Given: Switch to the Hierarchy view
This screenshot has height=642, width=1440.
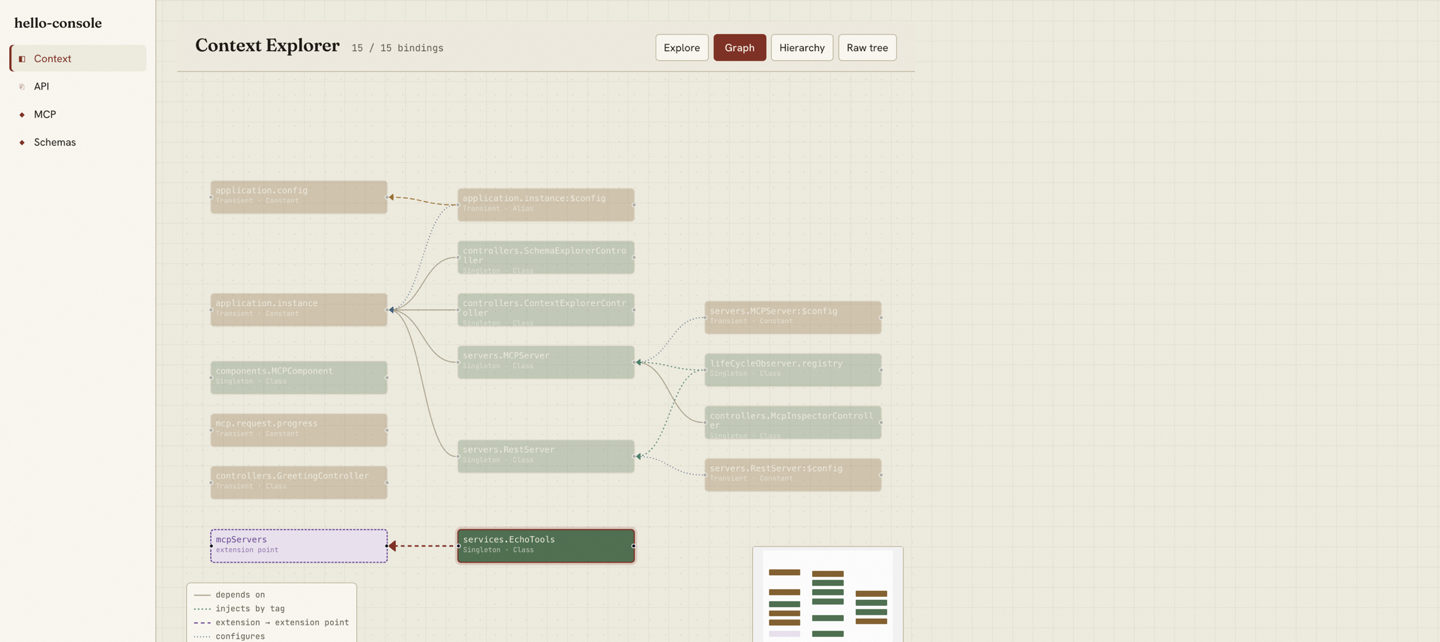Looking at the screenshot, I should coord(802,48).
